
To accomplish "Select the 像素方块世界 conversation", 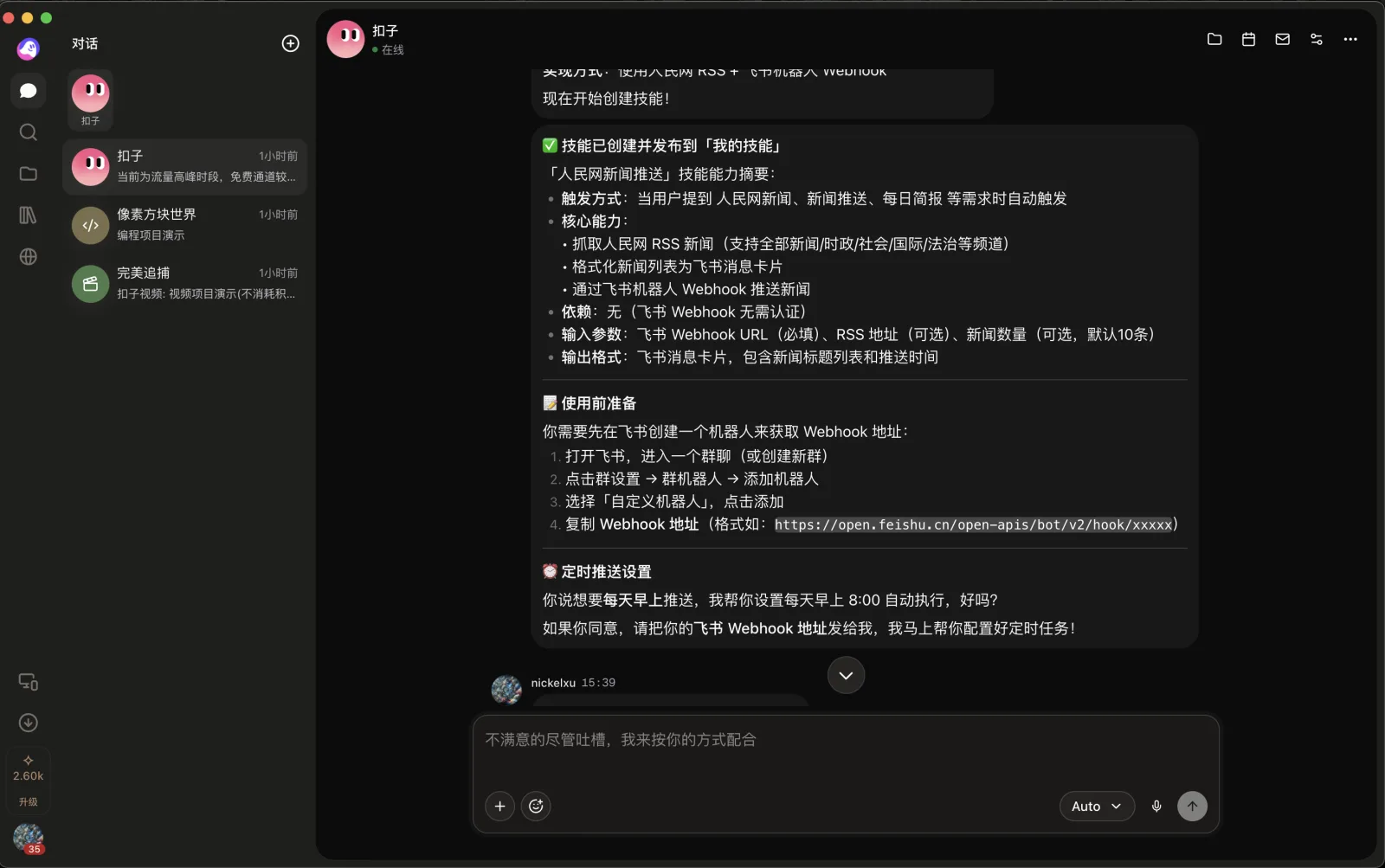I will 184,225.
